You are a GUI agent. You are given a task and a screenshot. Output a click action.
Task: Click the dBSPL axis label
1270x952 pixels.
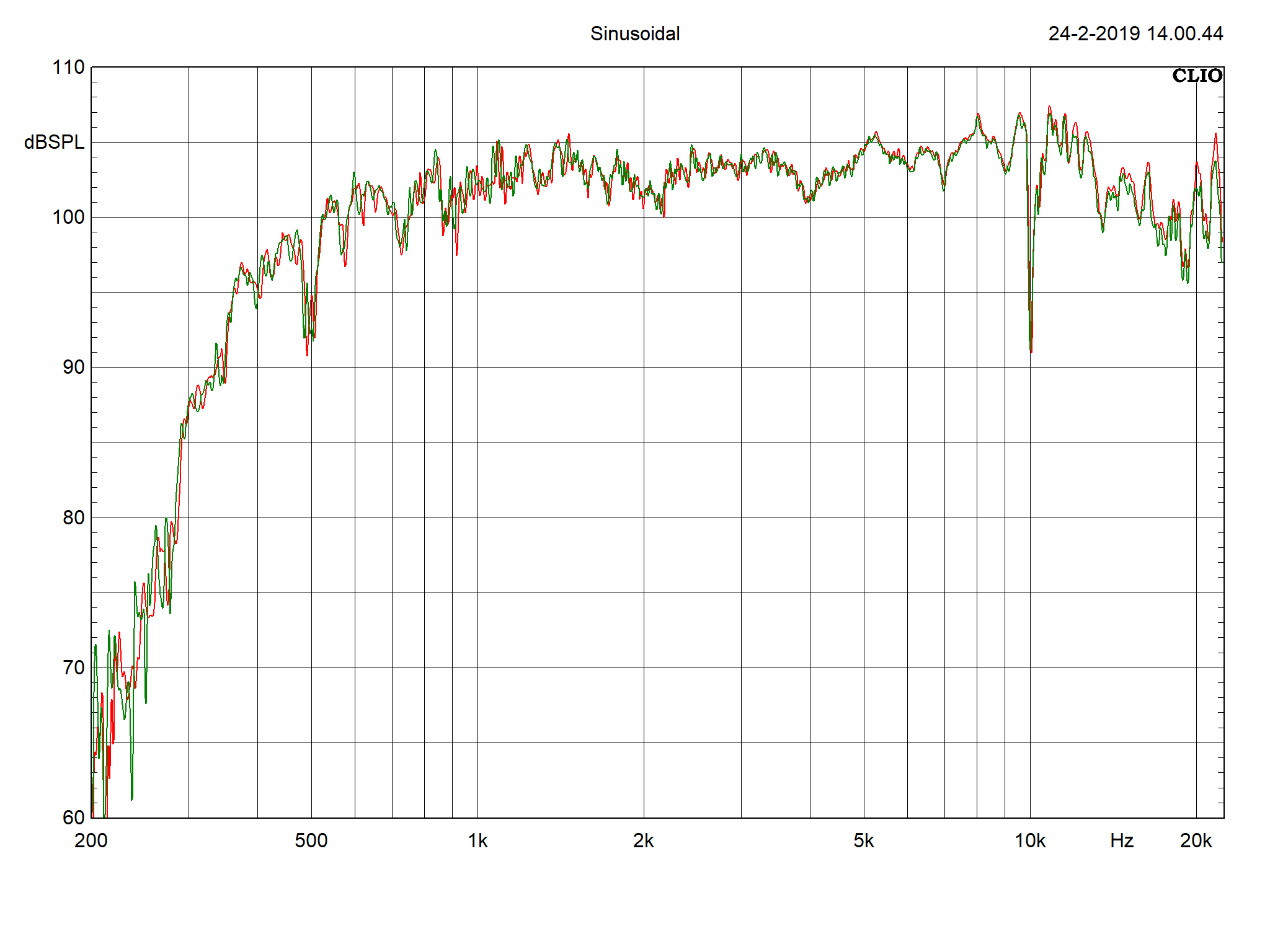click(x=54, y=142)
